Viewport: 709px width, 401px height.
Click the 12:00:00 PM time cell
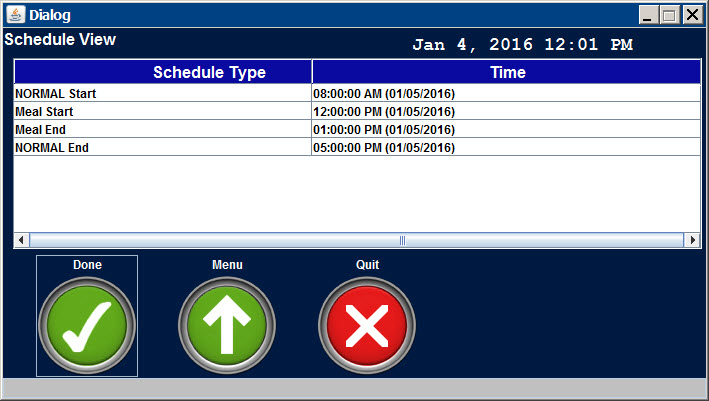point(505,111)
